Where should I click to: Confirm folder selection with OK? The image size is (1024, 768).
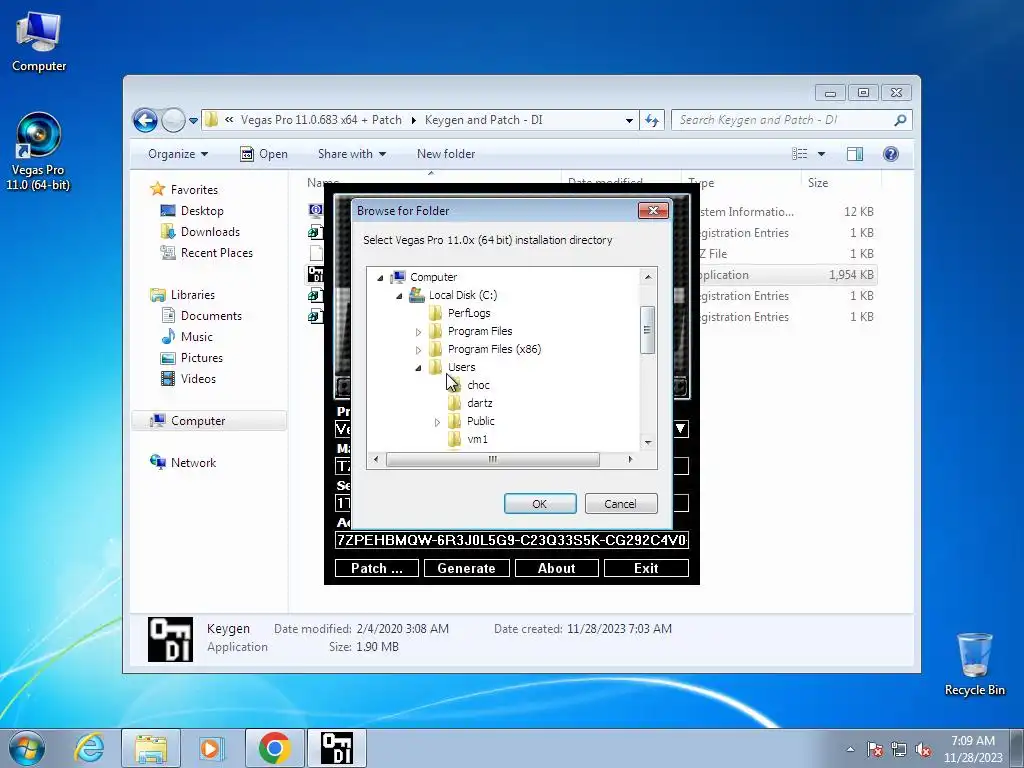coord(540,504)
